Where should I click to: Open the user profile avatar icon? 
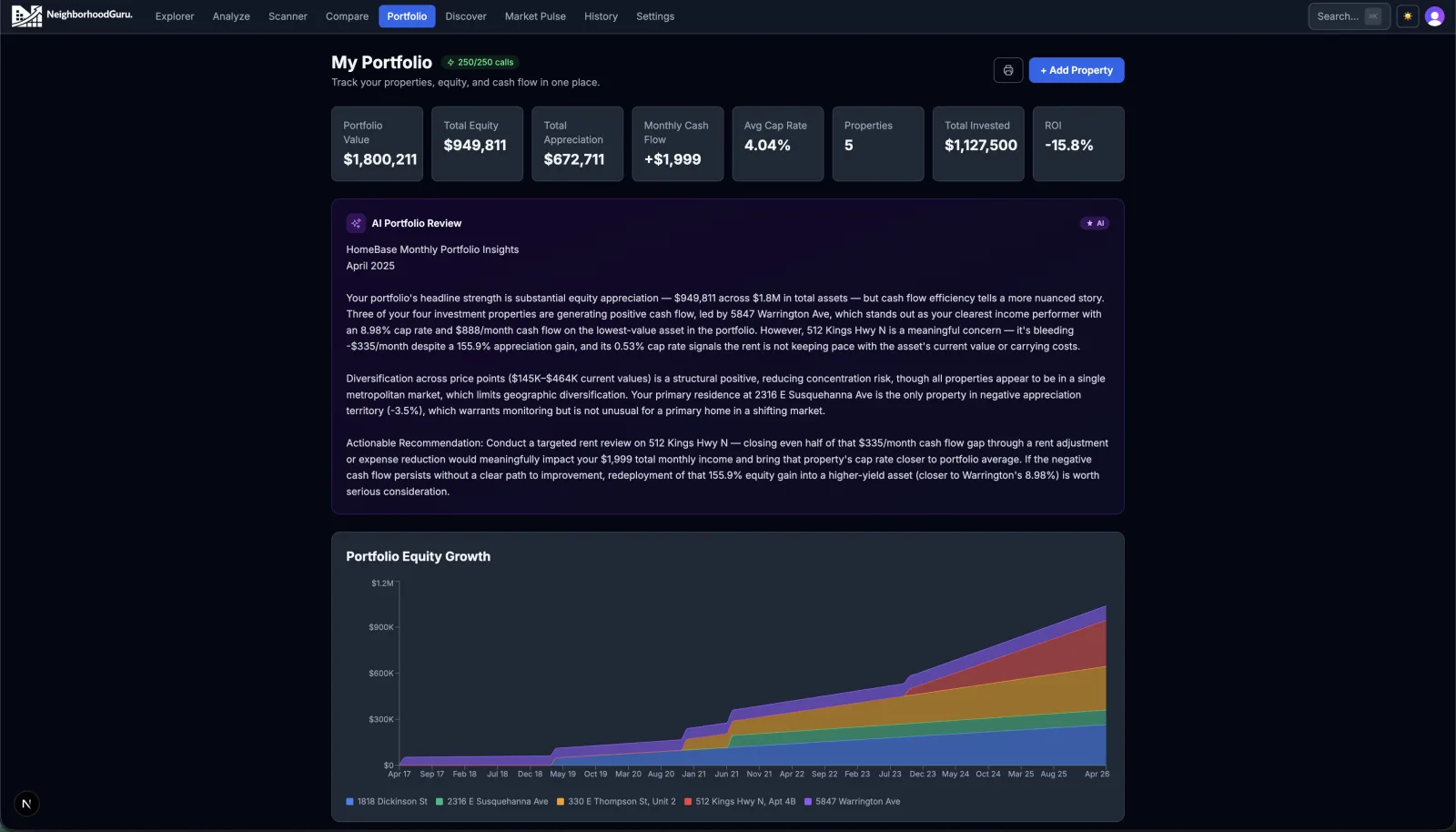1434,15
